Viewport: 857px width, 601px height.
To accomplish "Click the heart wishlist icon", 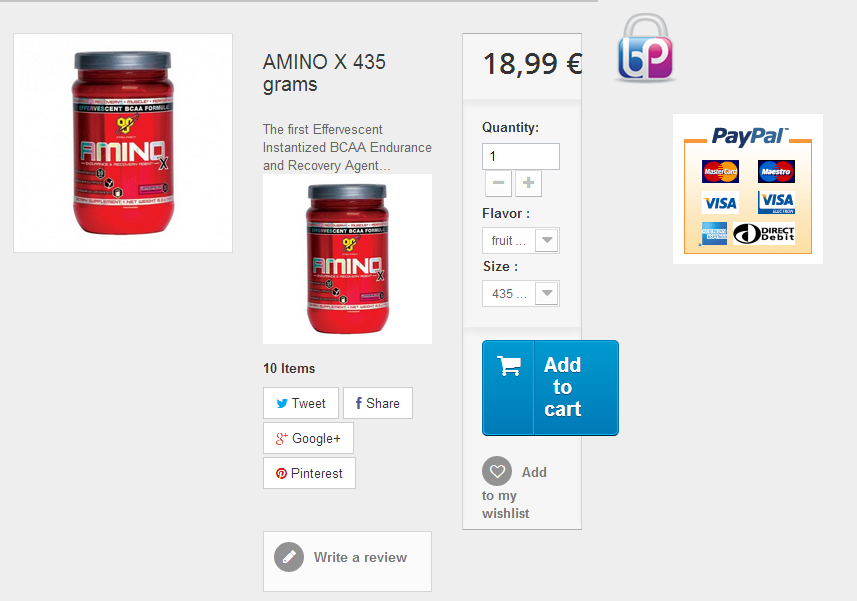I will click(x=497, y=471).
